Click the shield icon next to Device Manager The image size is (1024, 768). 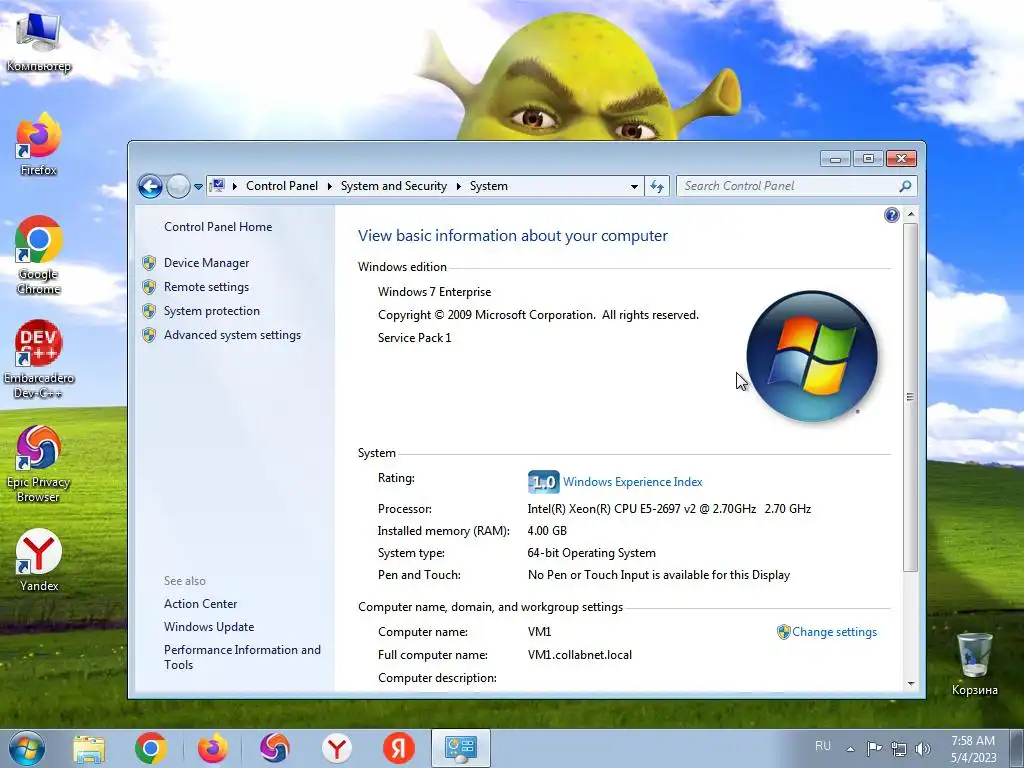coord(149,263)
